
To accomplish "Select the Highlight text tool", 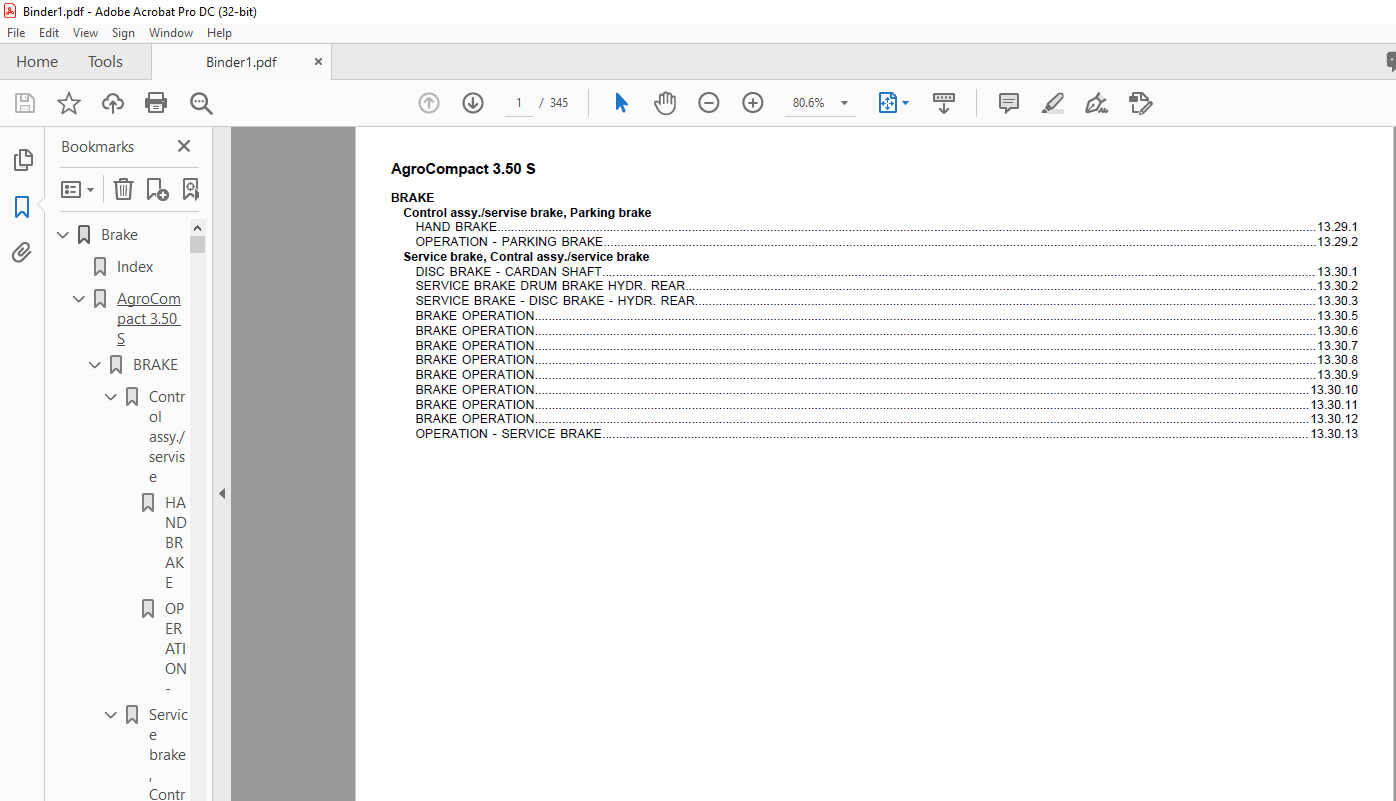I will (1053, 103).
